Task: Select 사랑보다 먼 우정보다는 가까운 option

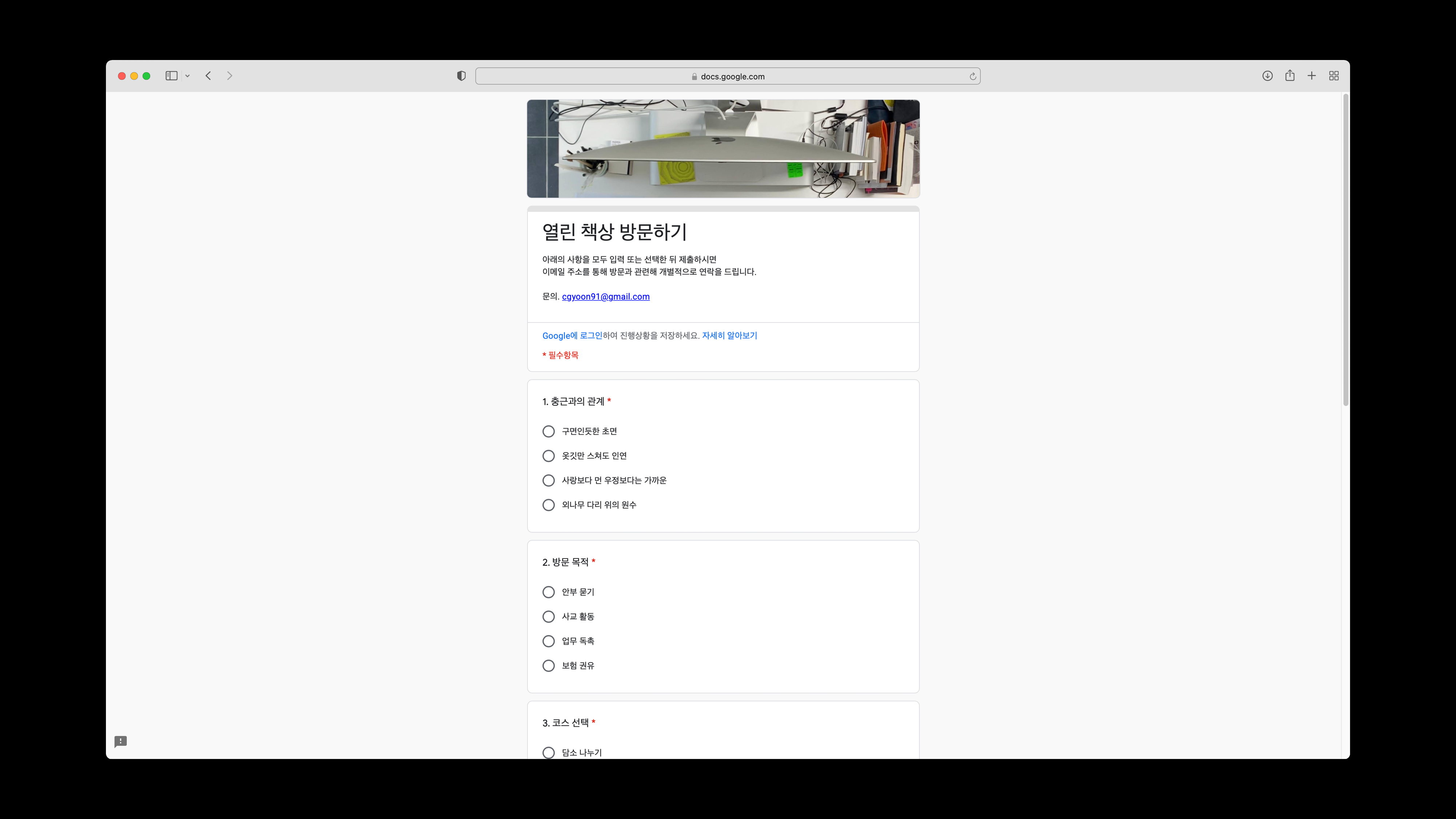Action: [548, 480]
